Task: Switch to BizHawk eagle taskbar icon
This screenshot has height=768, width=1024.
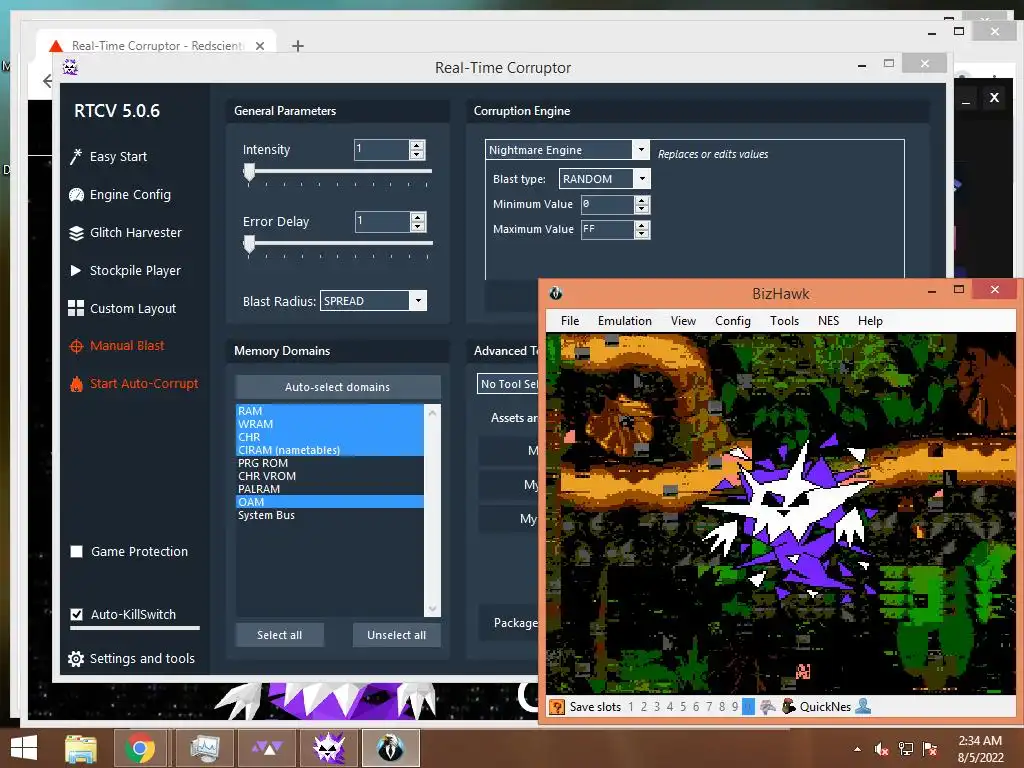Action: pos(391,748)
